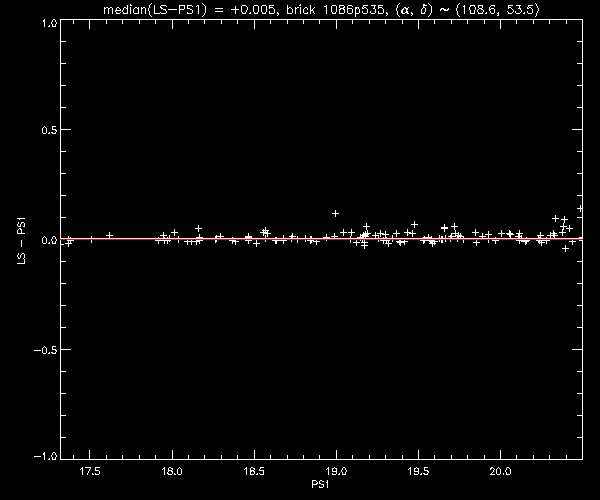Click the y-axis tick label −1.0
This screenshot has width=600, height=500.
click(x=46, y=456)
